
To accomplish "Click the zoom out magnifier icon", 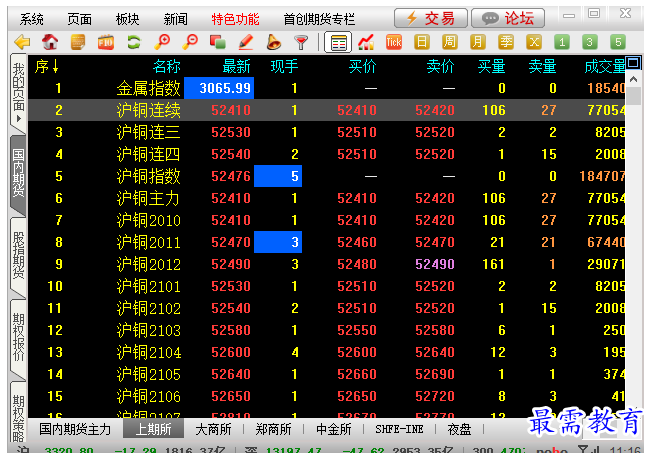I will (x=190, y=42).
